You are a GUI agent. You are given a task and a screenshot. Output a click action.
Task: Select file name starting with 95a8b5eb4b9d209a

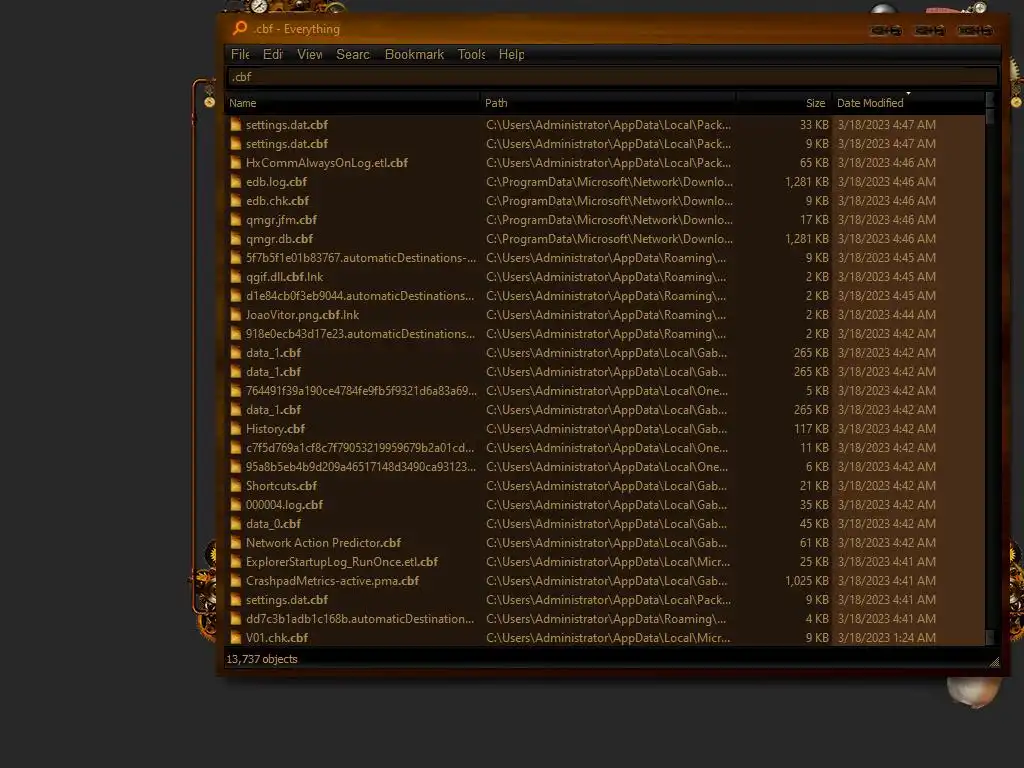[361, 467]
